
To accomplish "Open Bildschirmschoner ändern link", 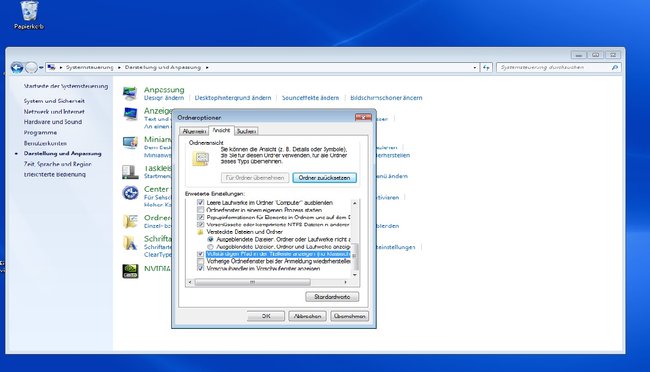I will tap(386, 98).
